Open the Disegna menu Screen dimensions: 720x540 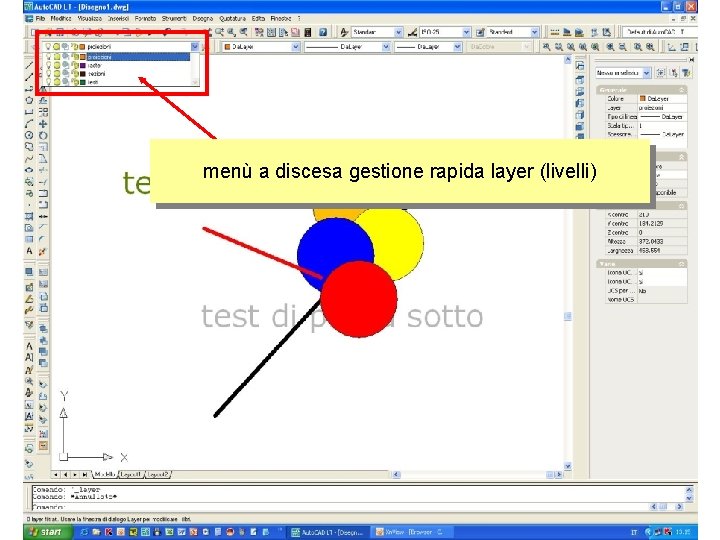(202, 18)
